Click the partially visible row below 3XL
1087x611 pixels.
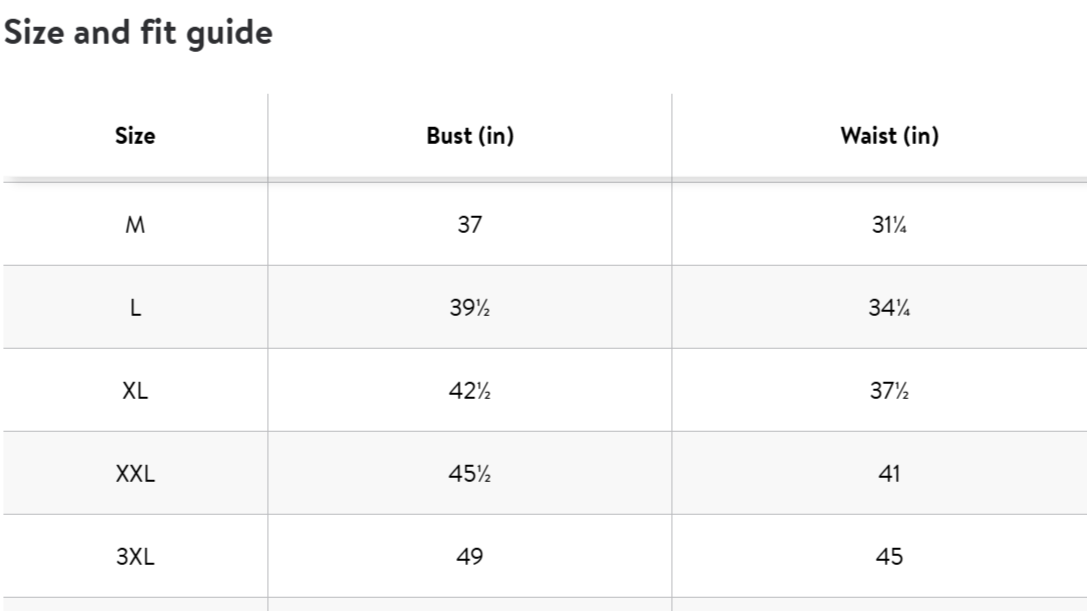pyautogui.click(x=545, y=604)
